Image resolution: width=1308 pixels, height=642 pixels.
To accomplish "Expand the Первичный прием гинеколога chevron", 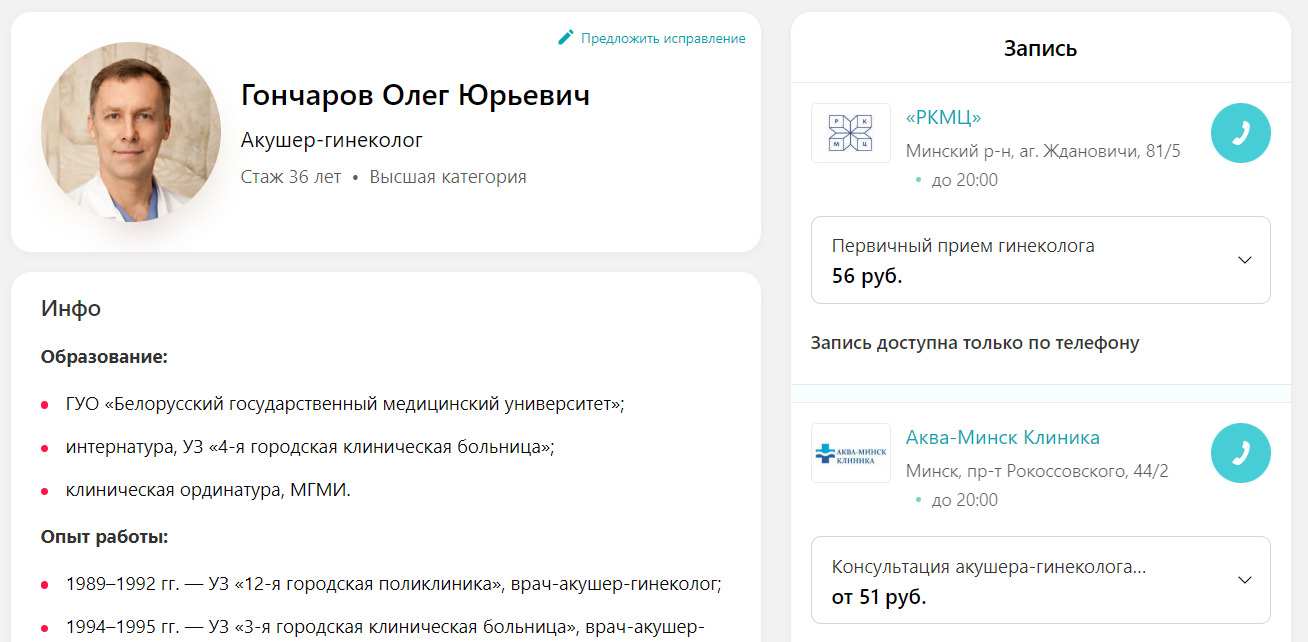I will [1244, 260].
